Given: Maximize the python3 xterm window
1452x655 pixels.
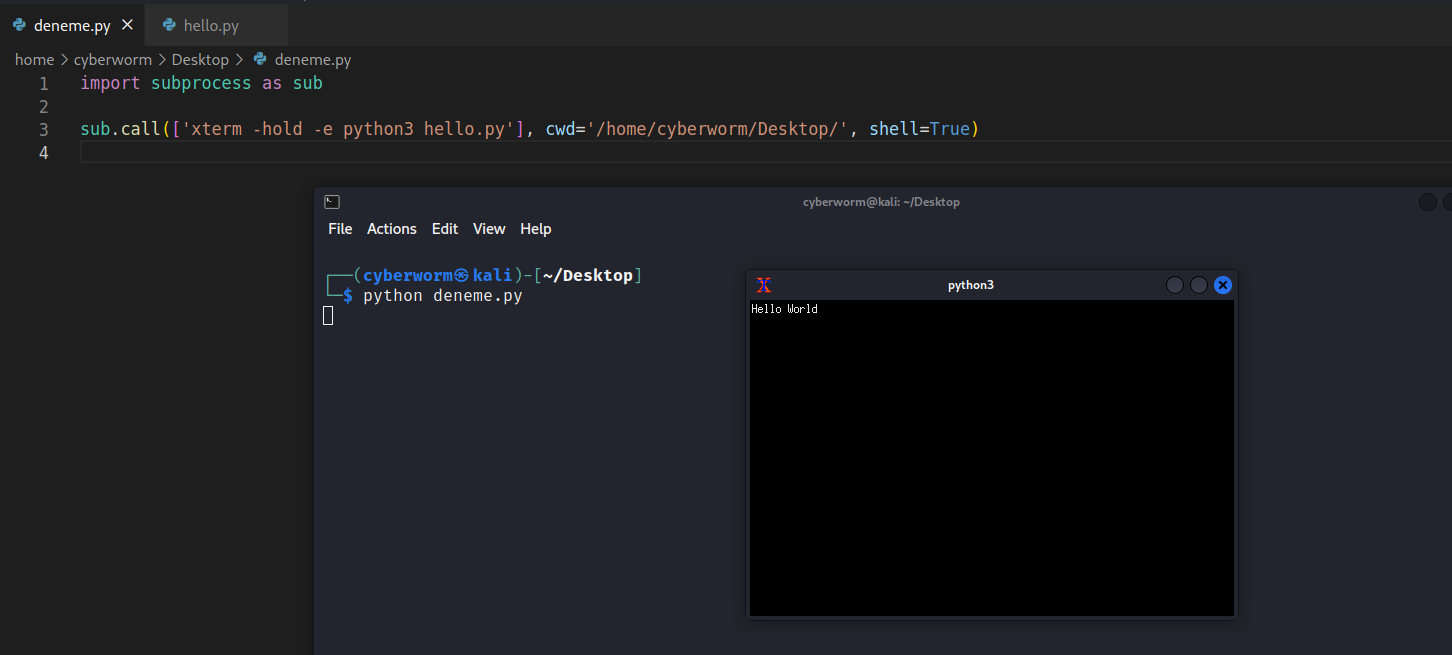Looking at the screenshot, I should point(1199,285).
